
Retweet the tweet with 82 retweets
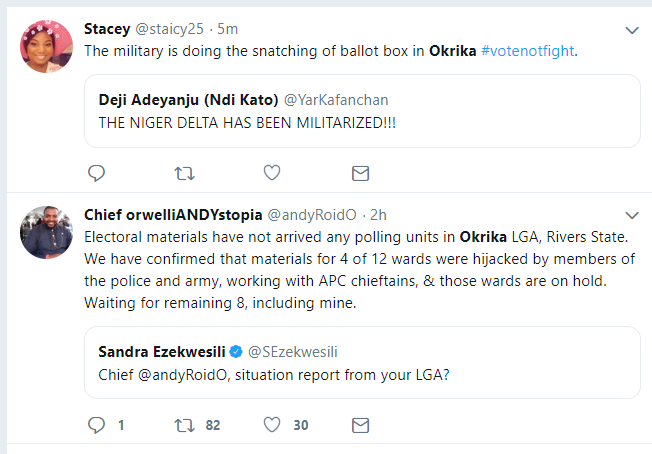pos(184,425)
